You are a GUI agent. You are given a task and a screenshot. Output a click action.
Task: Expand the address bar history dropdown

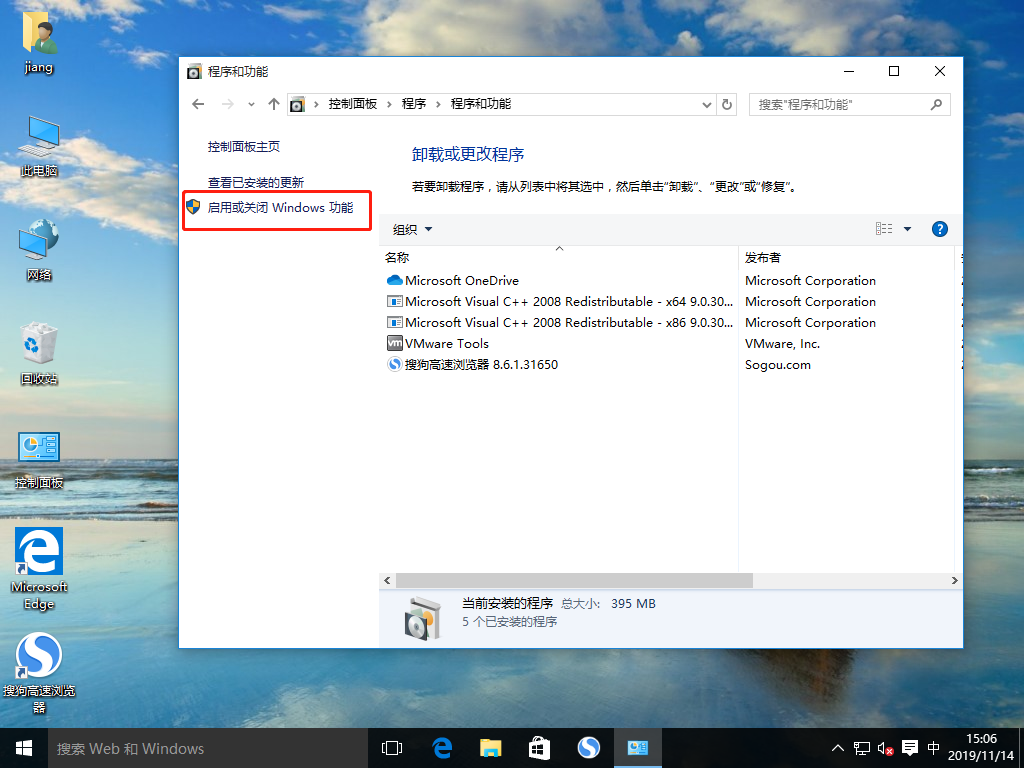coord(707,104)
